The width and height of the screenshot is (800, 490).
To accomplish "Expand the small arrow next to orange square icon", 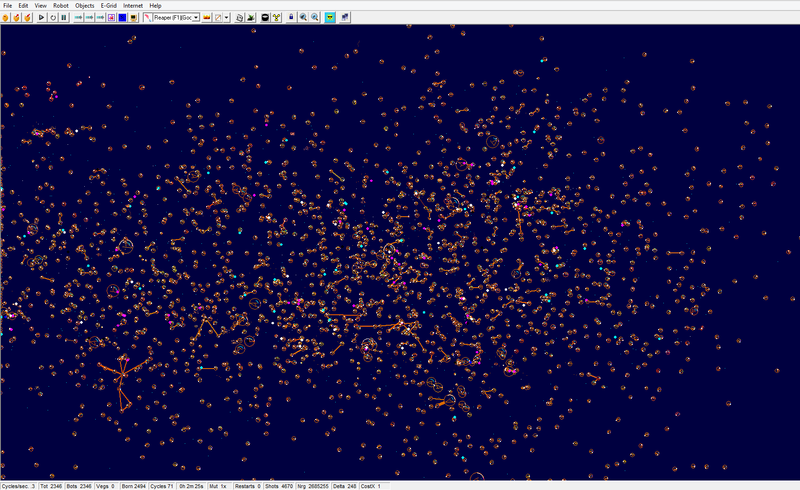I will (227, 17).
